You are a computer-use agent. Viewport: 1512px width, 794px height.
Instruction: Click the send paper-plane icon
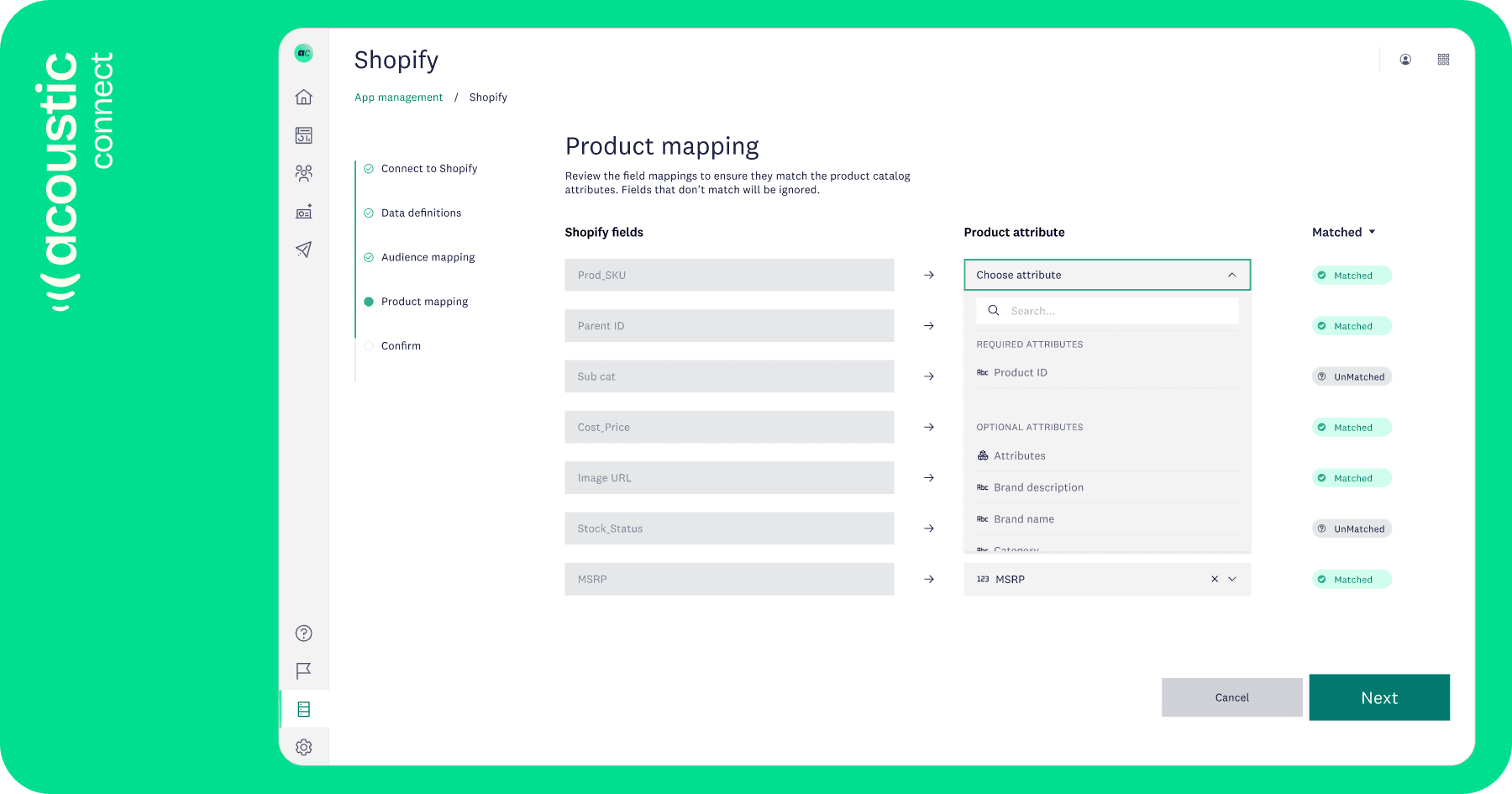[x=303, y=250]
